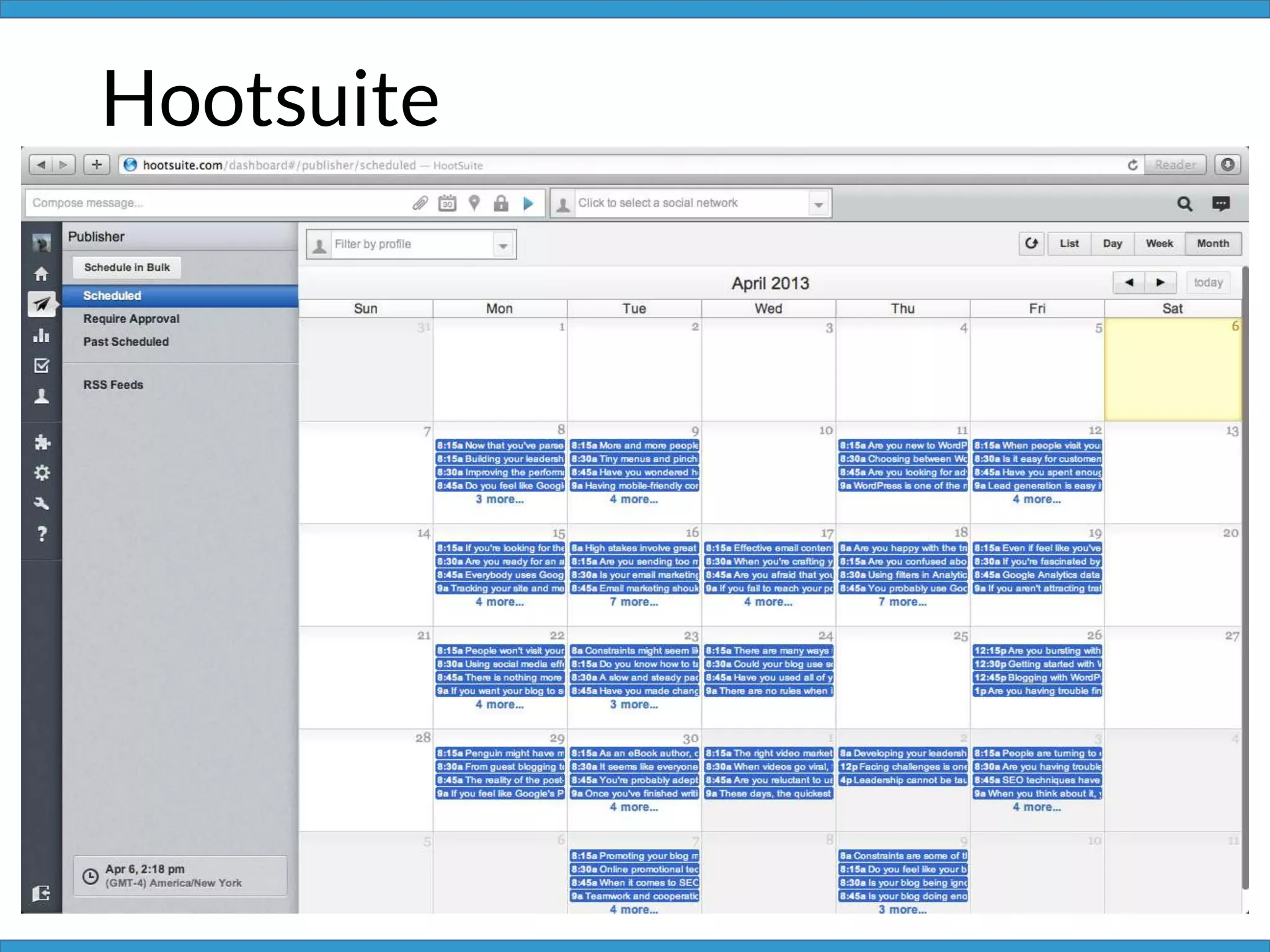
Task: Open the search magnifier icon
Action: pyautogui.click(x=1184, y=204)
